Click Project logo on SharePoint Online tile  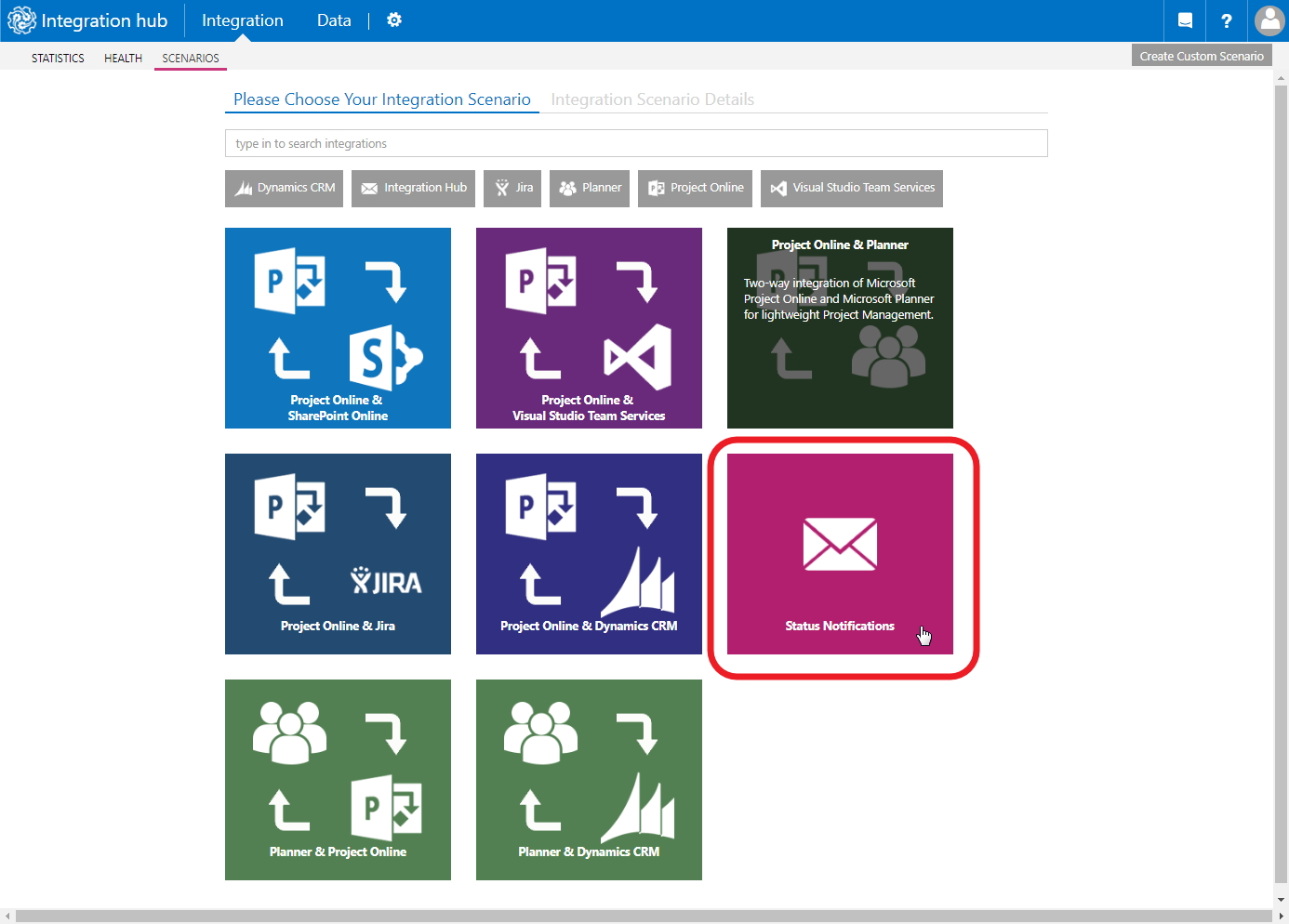click(x=290, y=281)
